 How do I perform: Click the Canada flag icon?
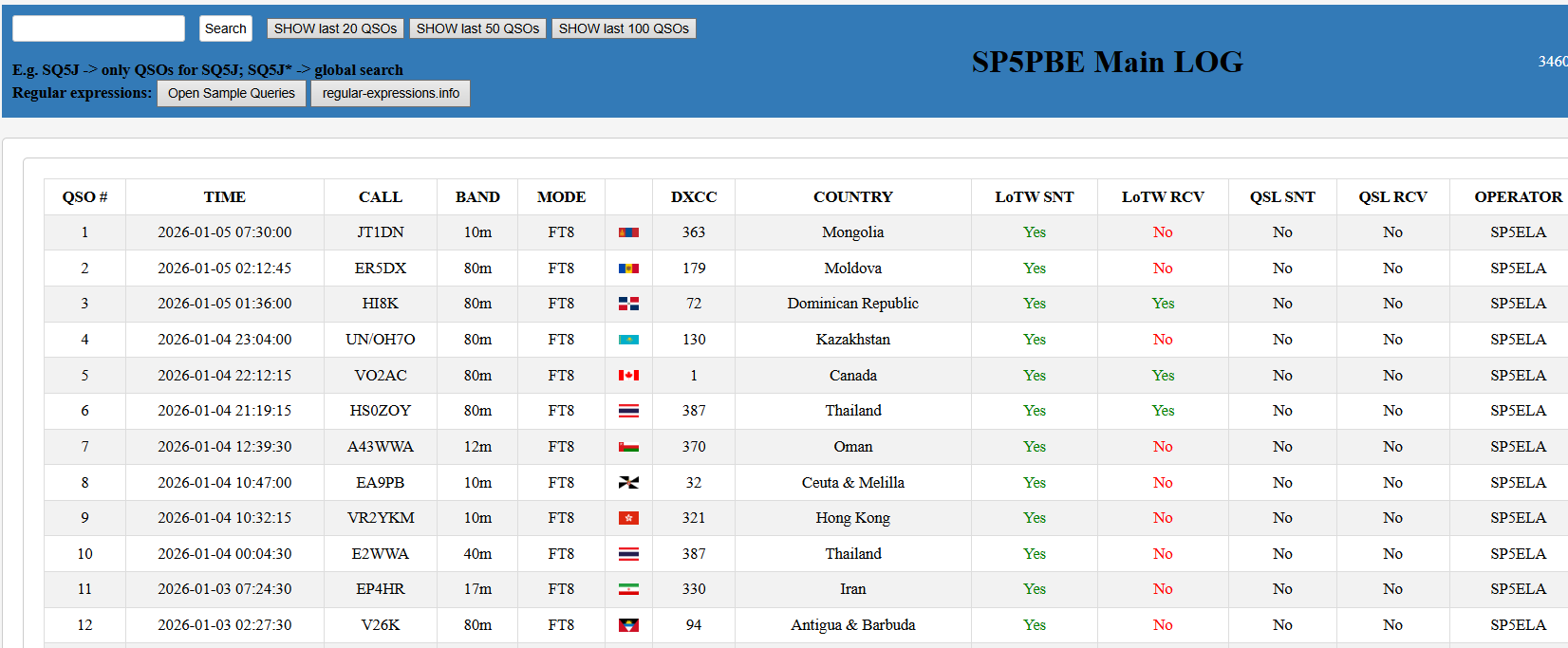pos(628,376)
